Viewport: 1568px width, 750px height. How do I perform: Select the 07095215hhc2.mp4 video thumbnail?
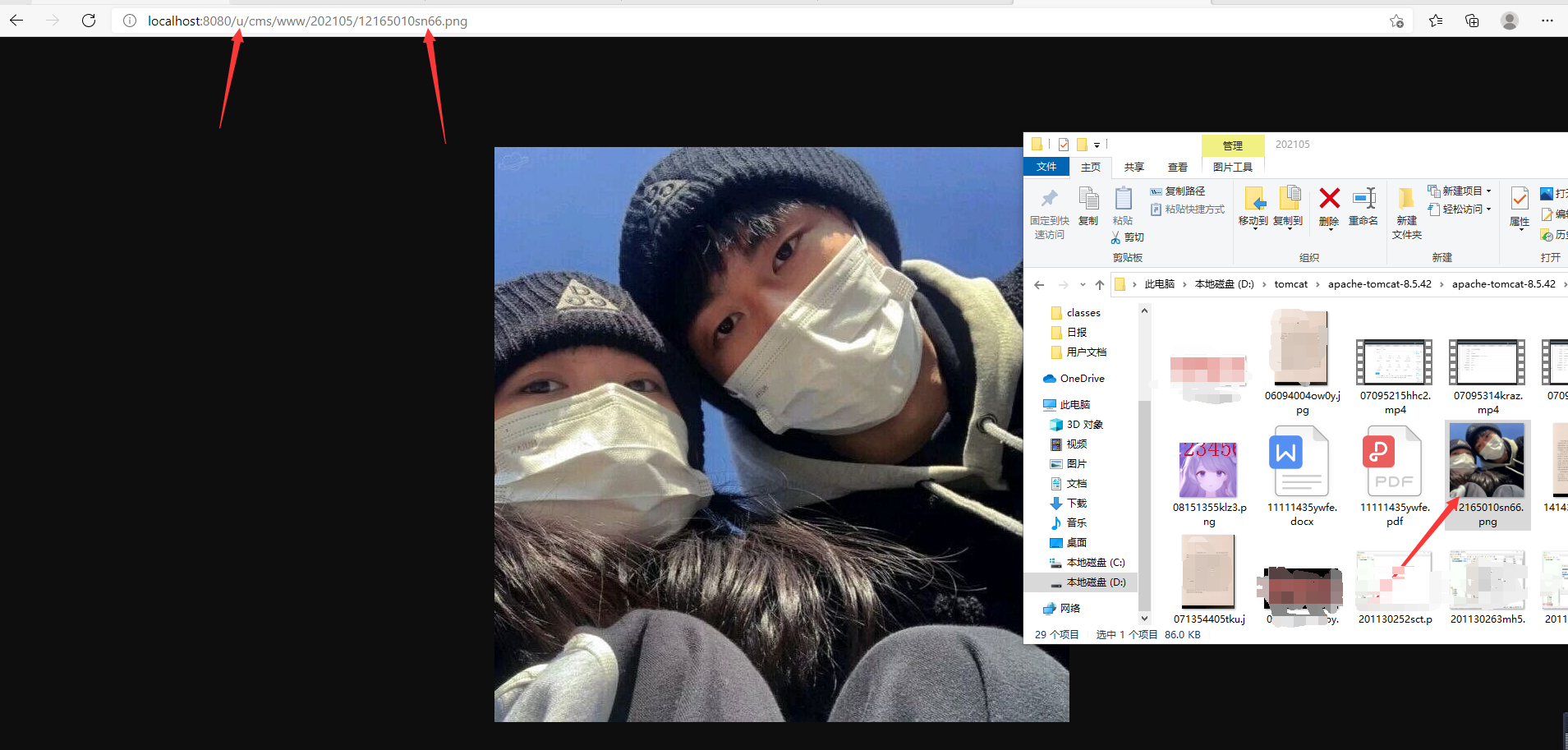[1395, 363]
